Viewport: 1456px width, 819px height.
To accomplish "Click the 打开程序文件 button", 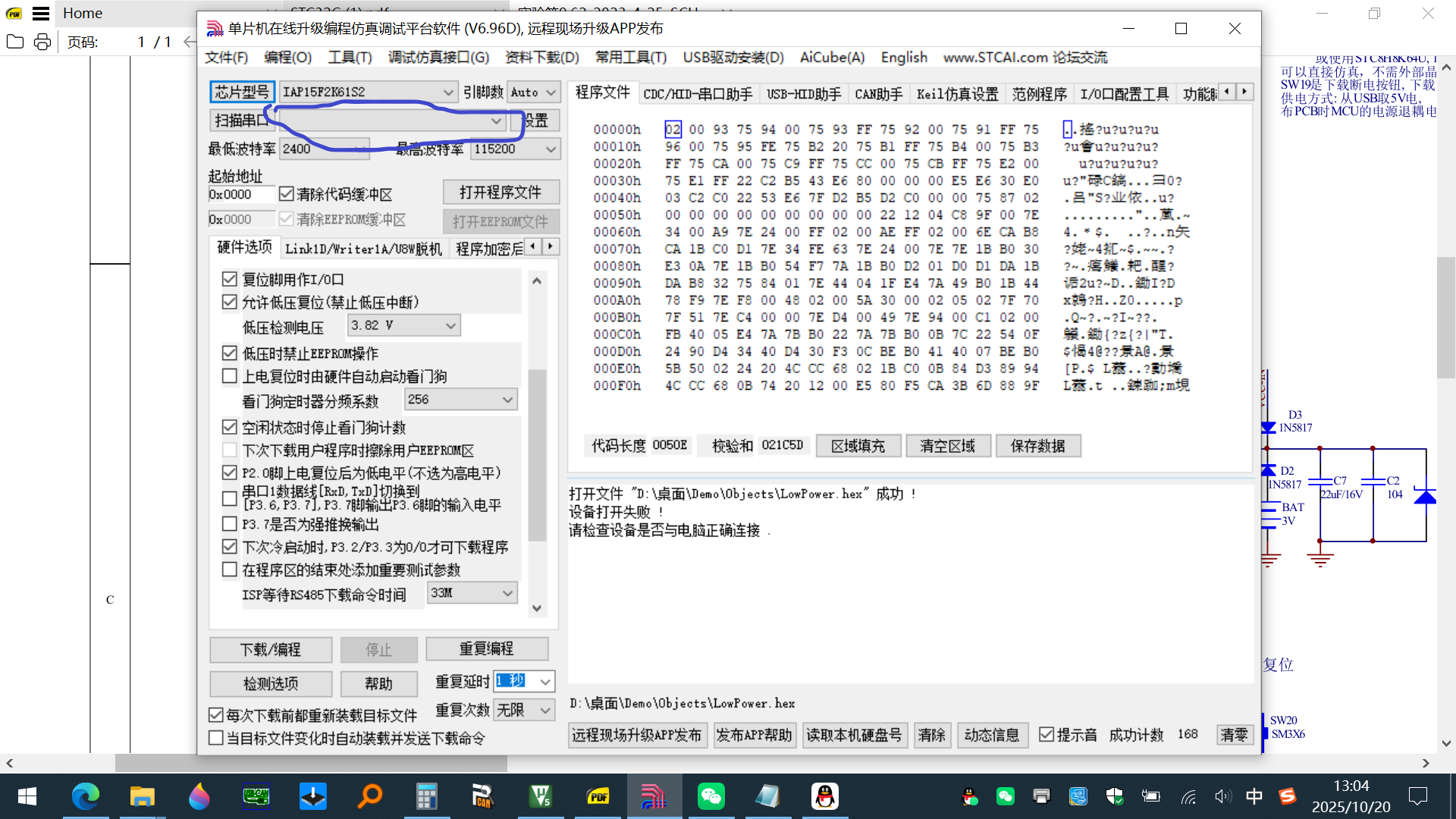I will [x=500, y=191].
